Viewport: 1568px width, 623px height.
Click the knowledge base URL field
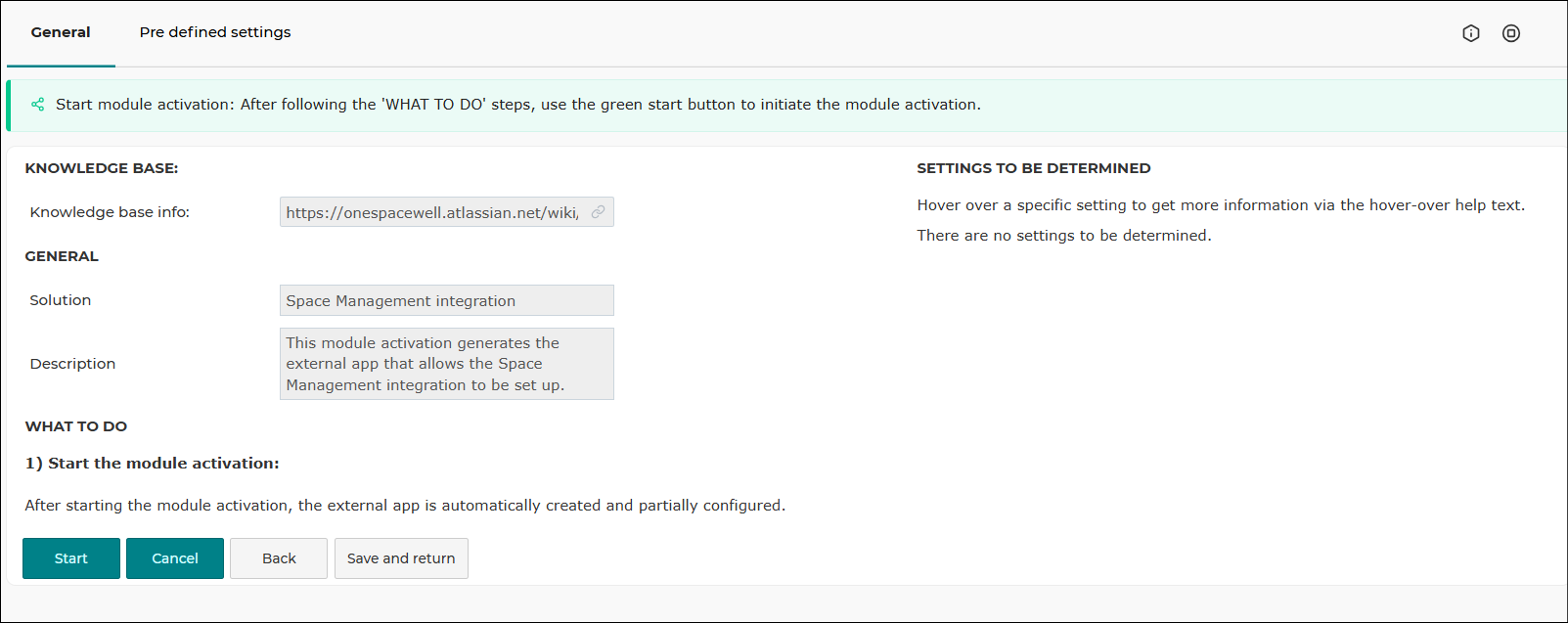point(447,212)
